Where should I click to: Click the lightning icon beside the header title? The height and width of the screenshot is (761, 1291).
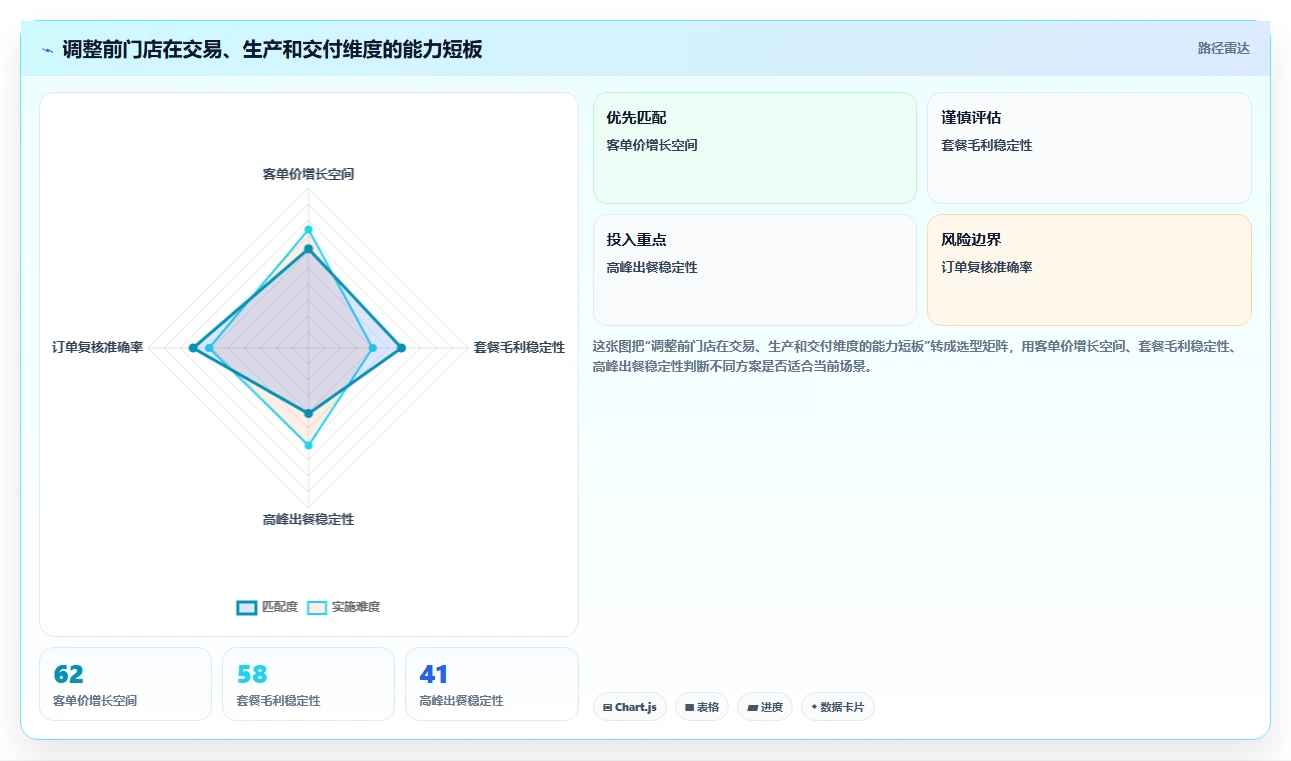point(48,50)
